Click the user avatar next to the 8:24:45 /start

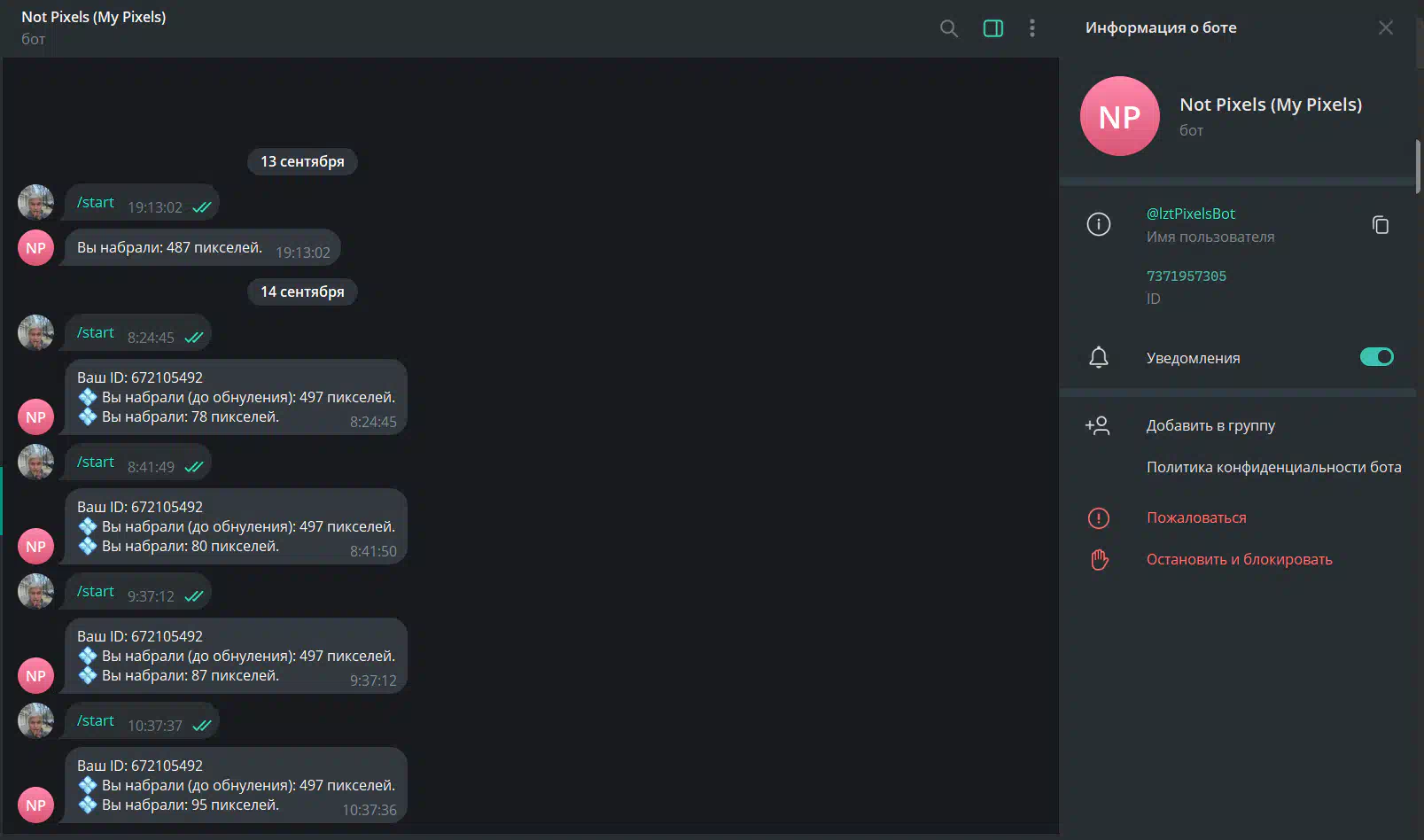35,332
